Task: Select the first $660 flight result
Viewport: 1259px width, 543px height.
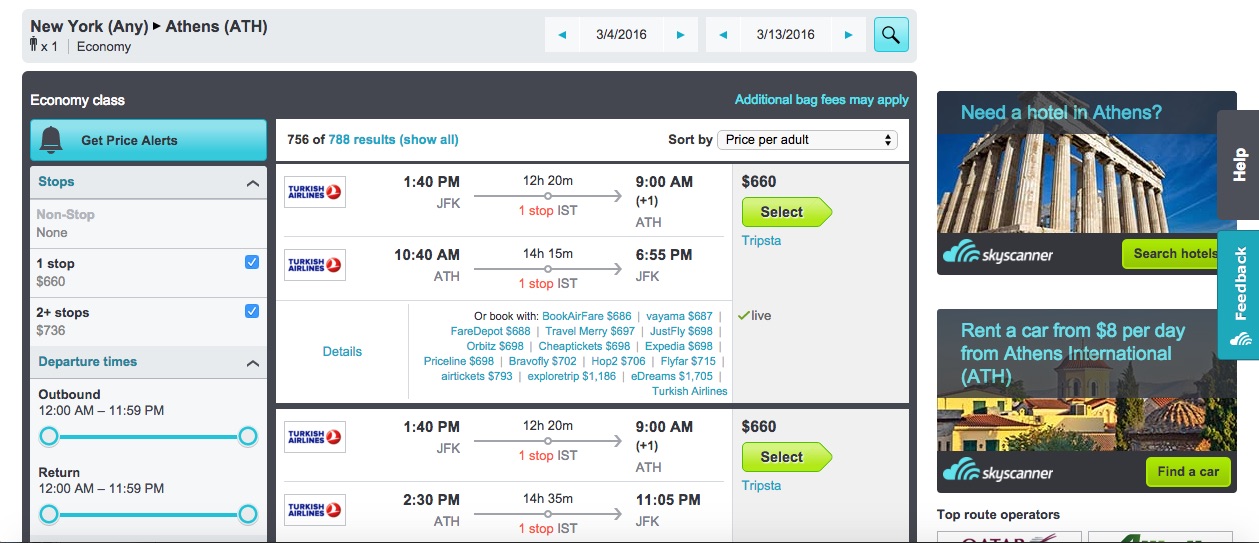Action: click(786, 212)
